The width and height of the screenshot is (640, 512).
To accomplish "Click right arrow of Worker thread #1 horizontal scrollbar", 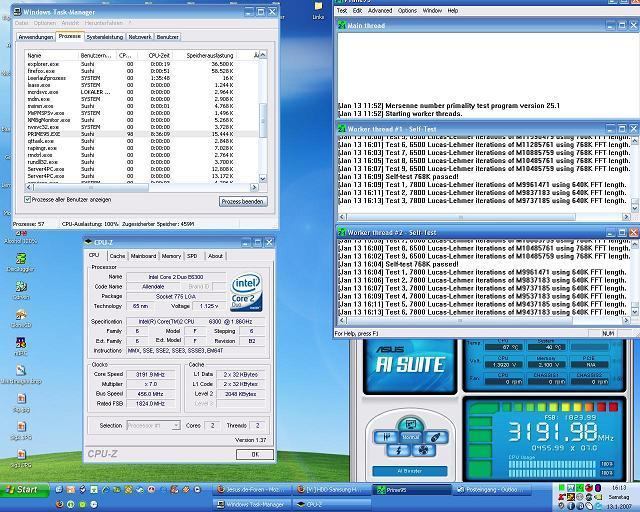I will tap(626, 217).
